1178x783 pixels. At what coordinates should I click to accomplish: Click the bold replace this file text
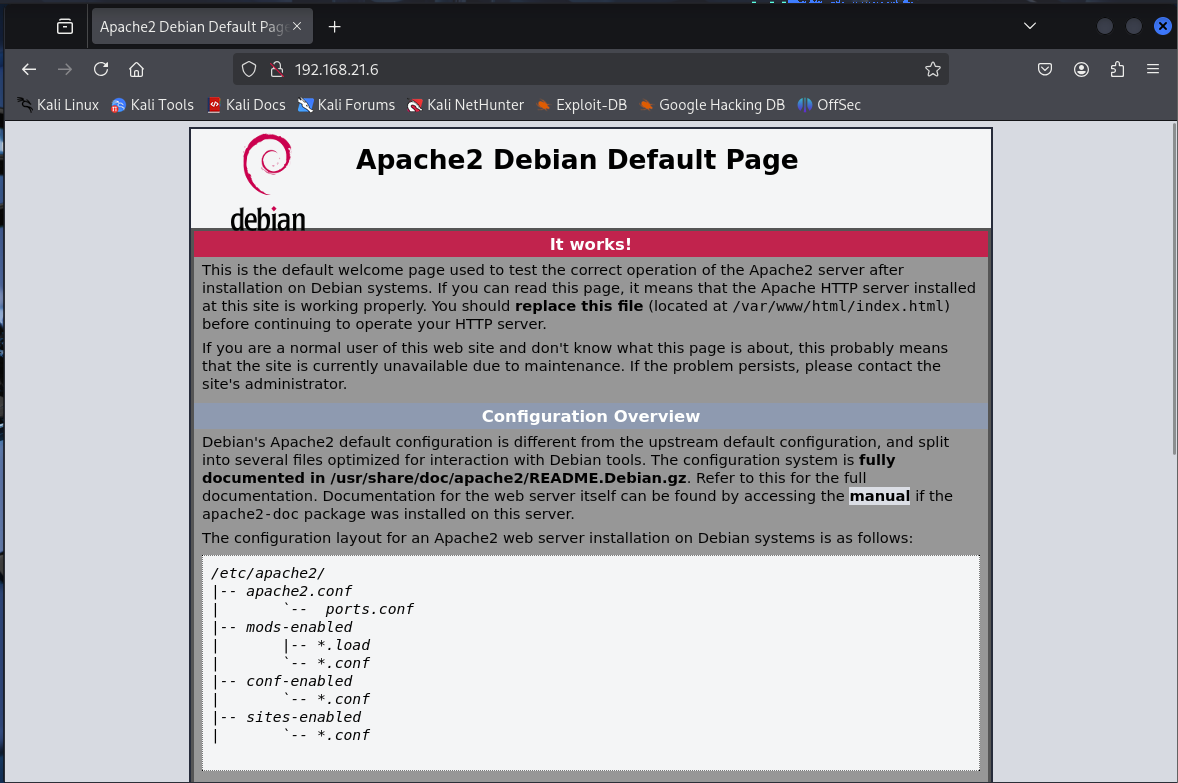point(578,306)
